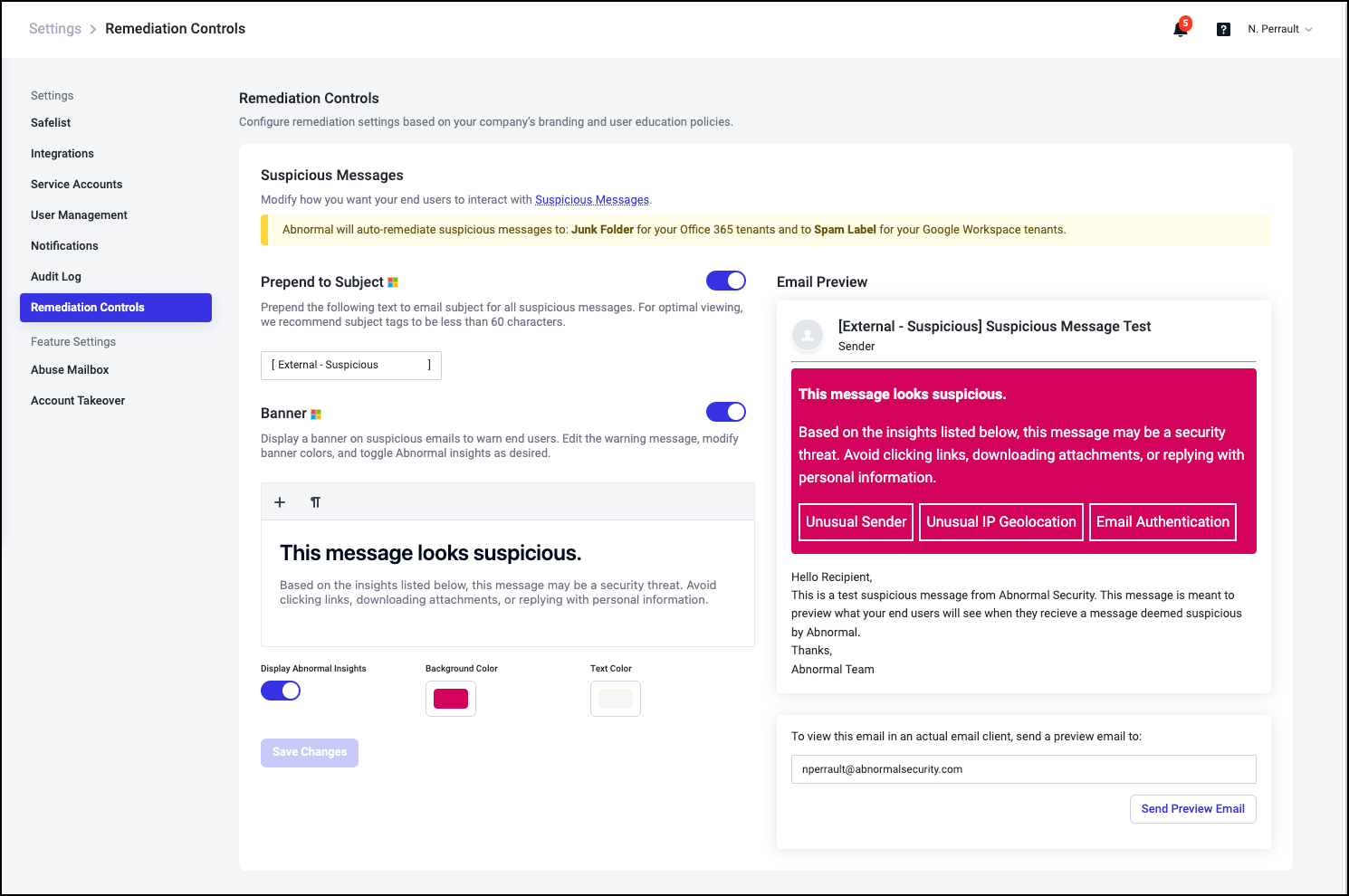Click 'Hello Recipient,' in email preview
Viewport: 1349px width, 896px height.
tap(831, 577)
